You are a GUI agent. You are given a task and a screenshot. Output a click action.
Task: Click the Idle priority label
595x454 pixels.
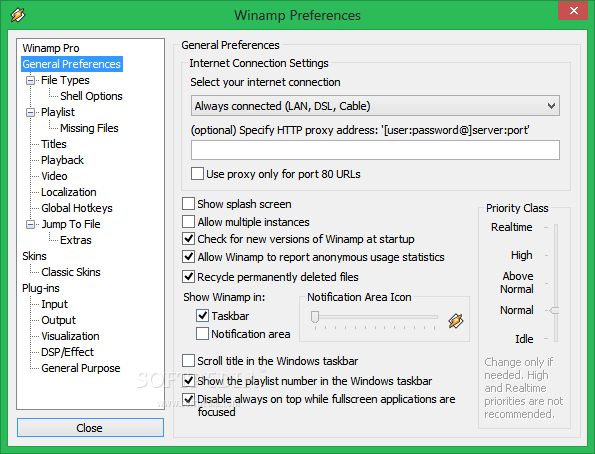(x=524, y=339)
